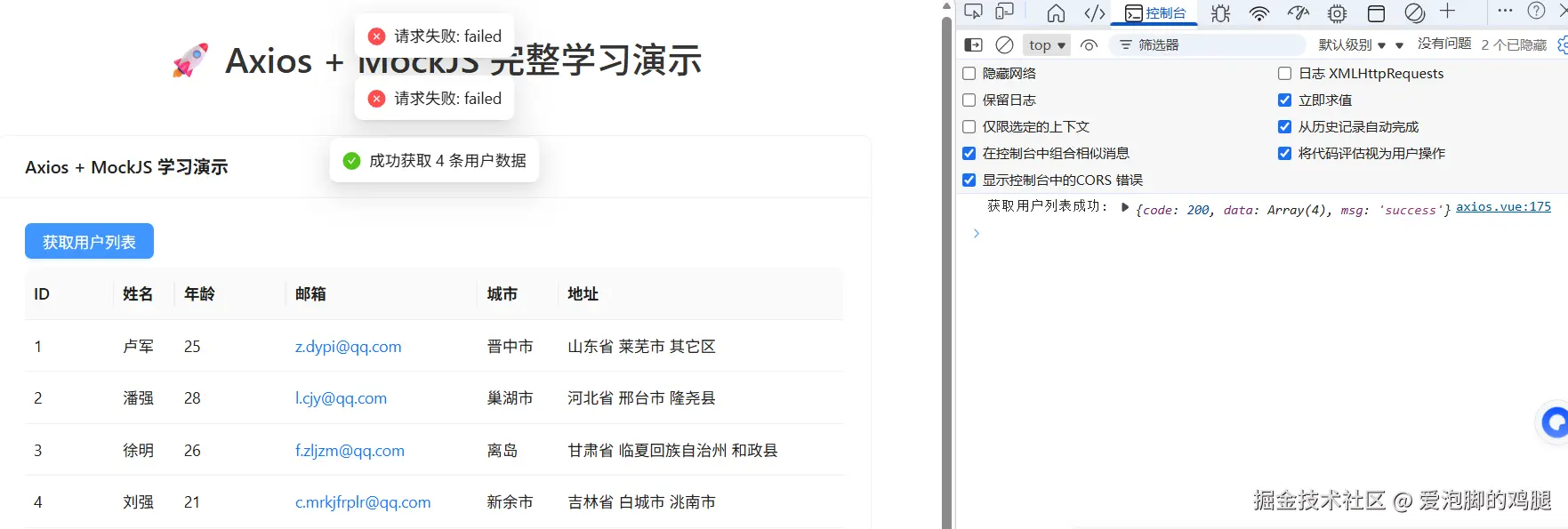
Task: Click the 姓名 column header
Action: tap(138, 293)
